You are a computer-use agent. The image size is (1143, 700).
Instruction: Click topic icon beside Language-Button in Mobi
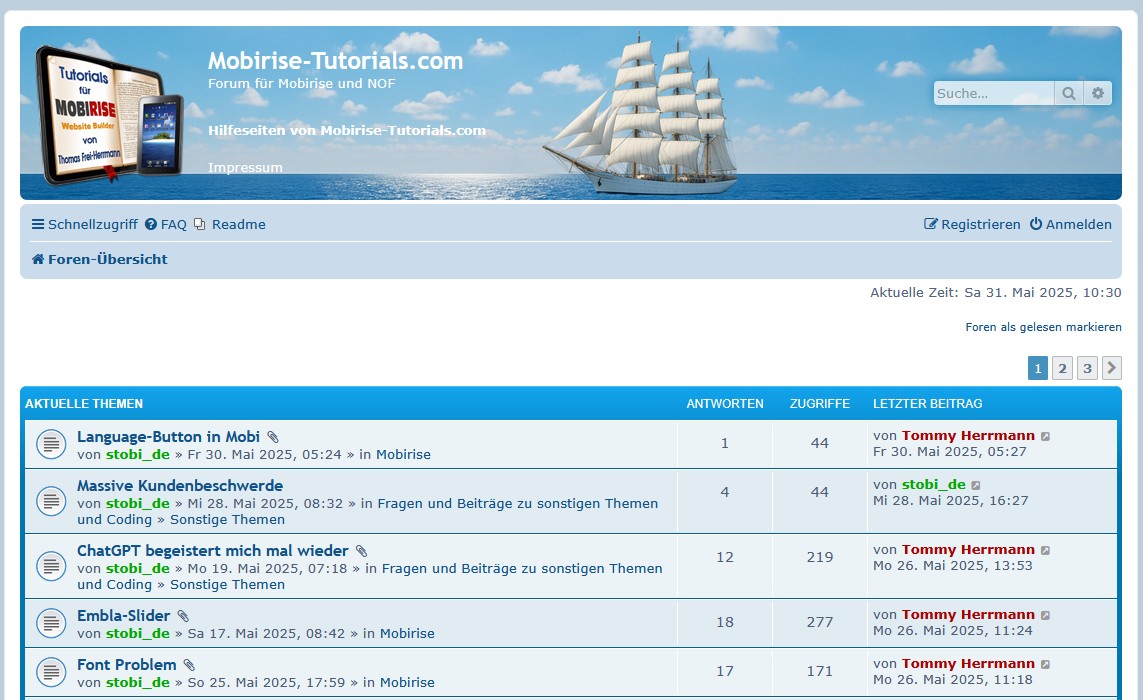[51, 445]
